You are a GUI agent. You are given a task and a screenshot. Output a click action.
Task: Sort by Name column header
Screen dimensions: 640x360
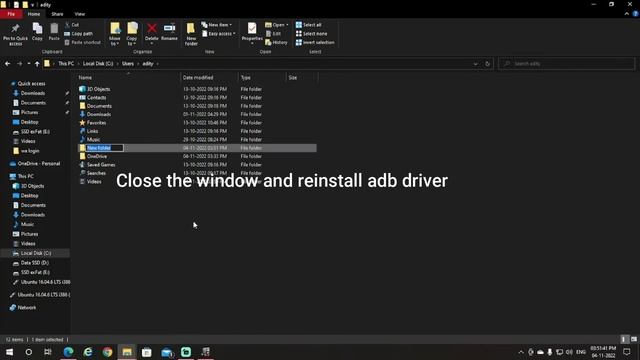[128, 78]
